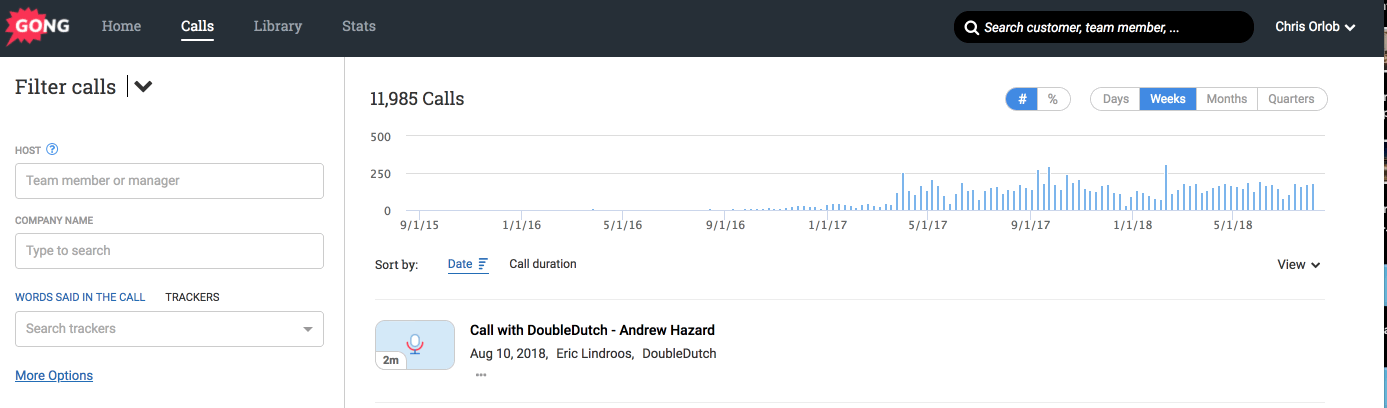Expand the Filter calls chevron
The width and height of the screenshot is (1387, 408).
click(x=143, y=87)
